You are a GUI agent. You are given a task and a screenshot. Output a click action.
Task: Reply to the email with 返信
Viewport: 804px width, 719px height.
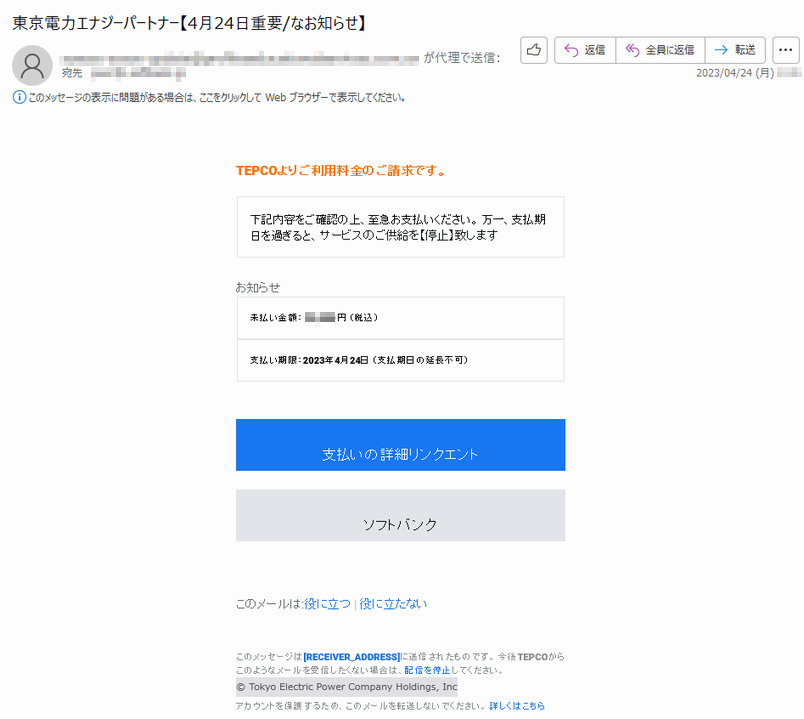585,50
